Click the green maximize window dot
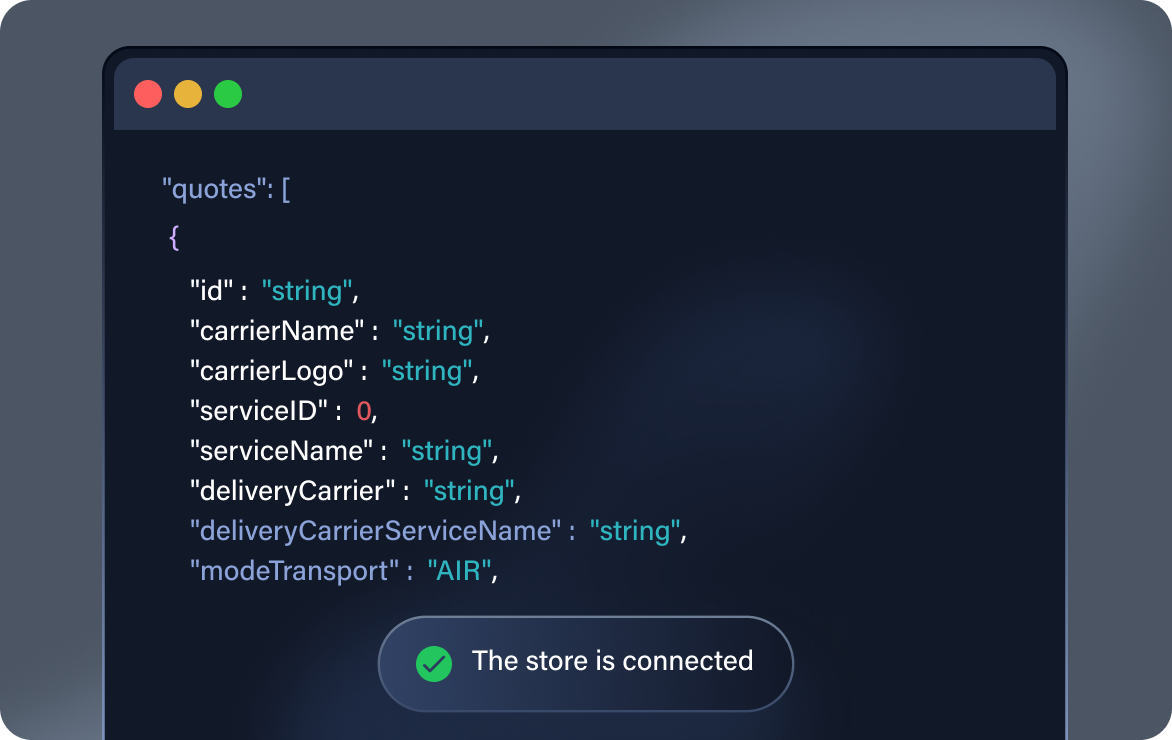 228,94
